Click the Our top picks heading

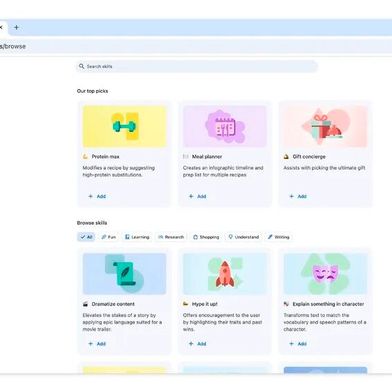coord(92,91)
